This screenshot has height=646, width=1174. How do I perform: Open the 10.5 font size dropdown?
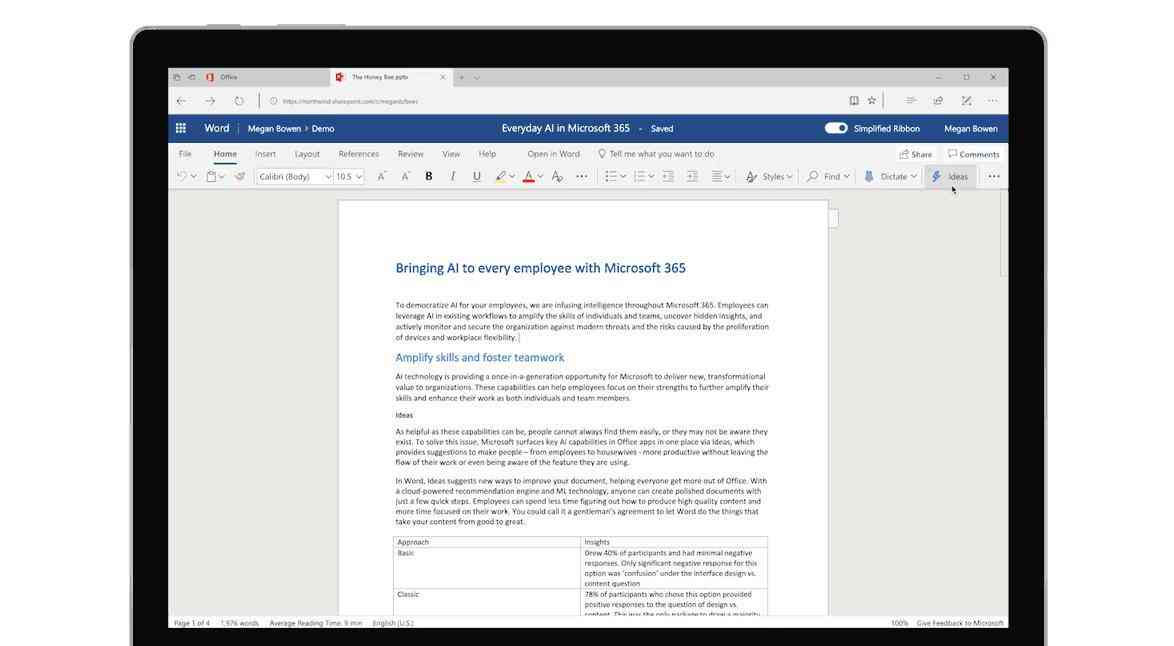349,177
